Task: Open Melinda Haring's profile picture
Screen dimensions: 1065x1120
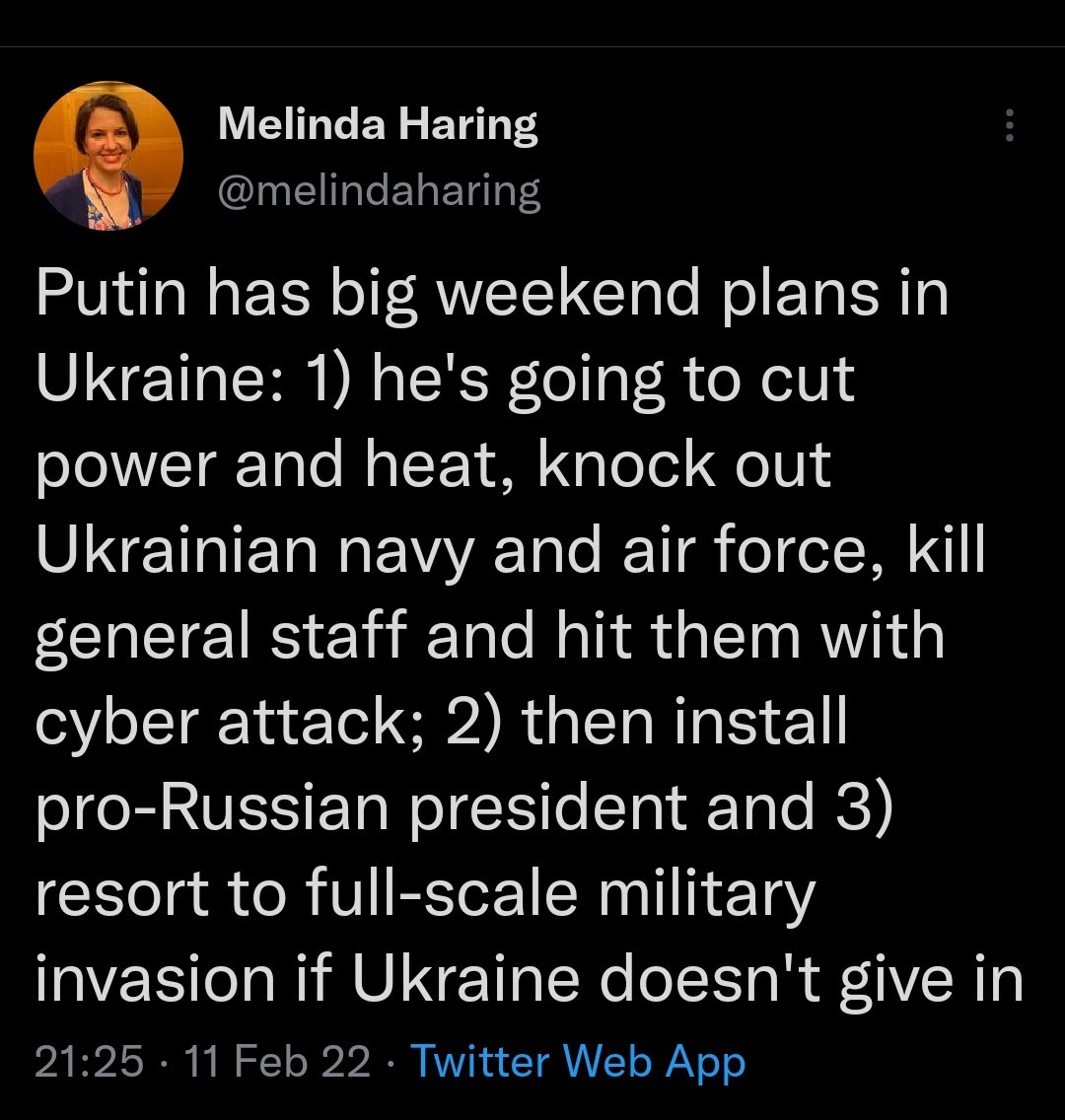Action: (108, 156)
